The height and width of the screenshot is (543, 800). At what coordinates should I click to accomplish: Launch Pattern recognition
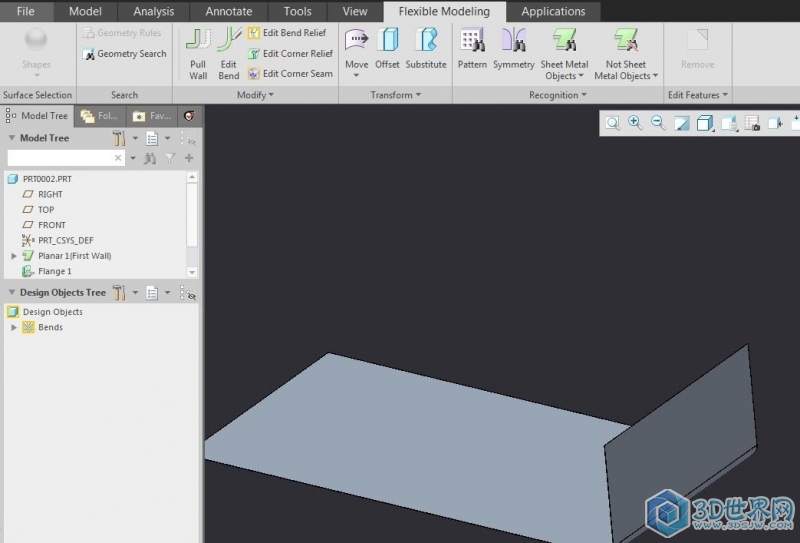tap(472, 49)
